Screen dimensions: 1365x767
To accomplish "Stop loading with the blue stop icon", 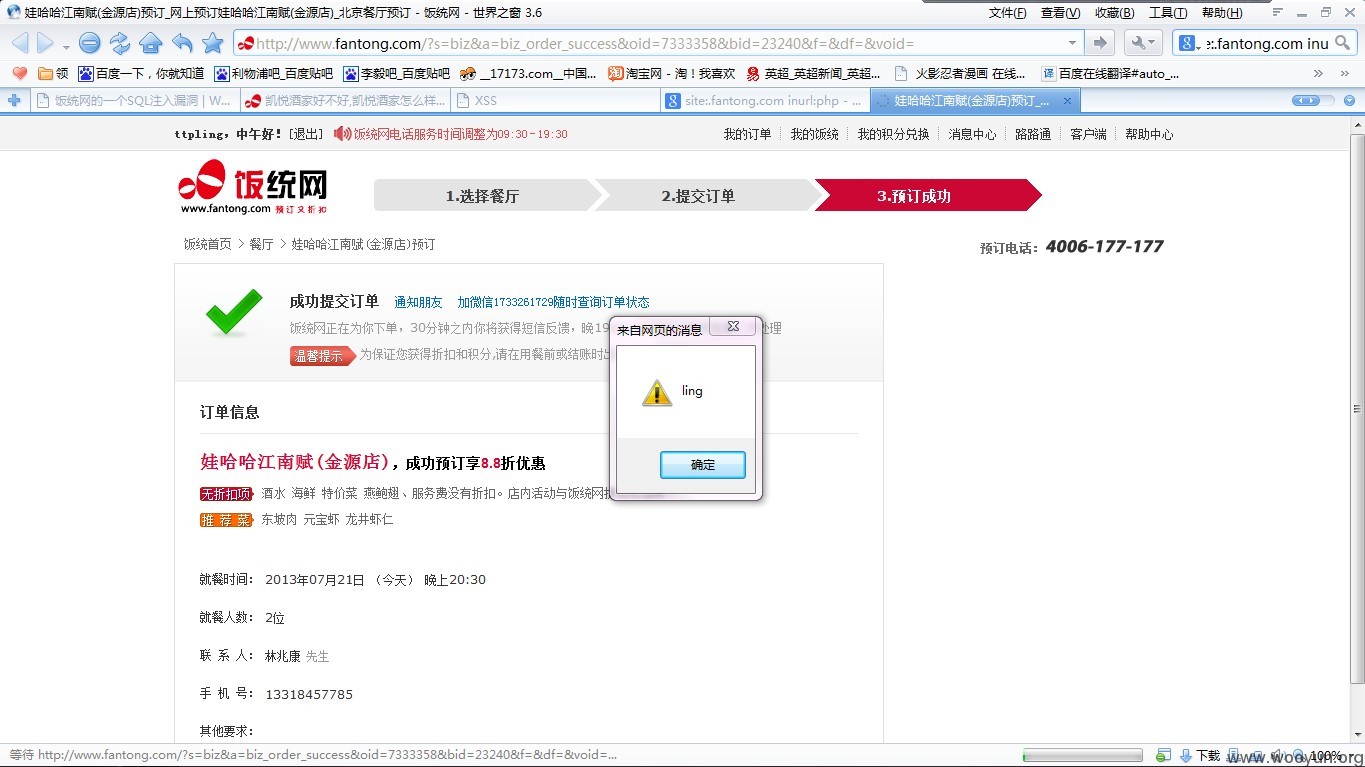I will pyautogui.click(x=90, y=43).
